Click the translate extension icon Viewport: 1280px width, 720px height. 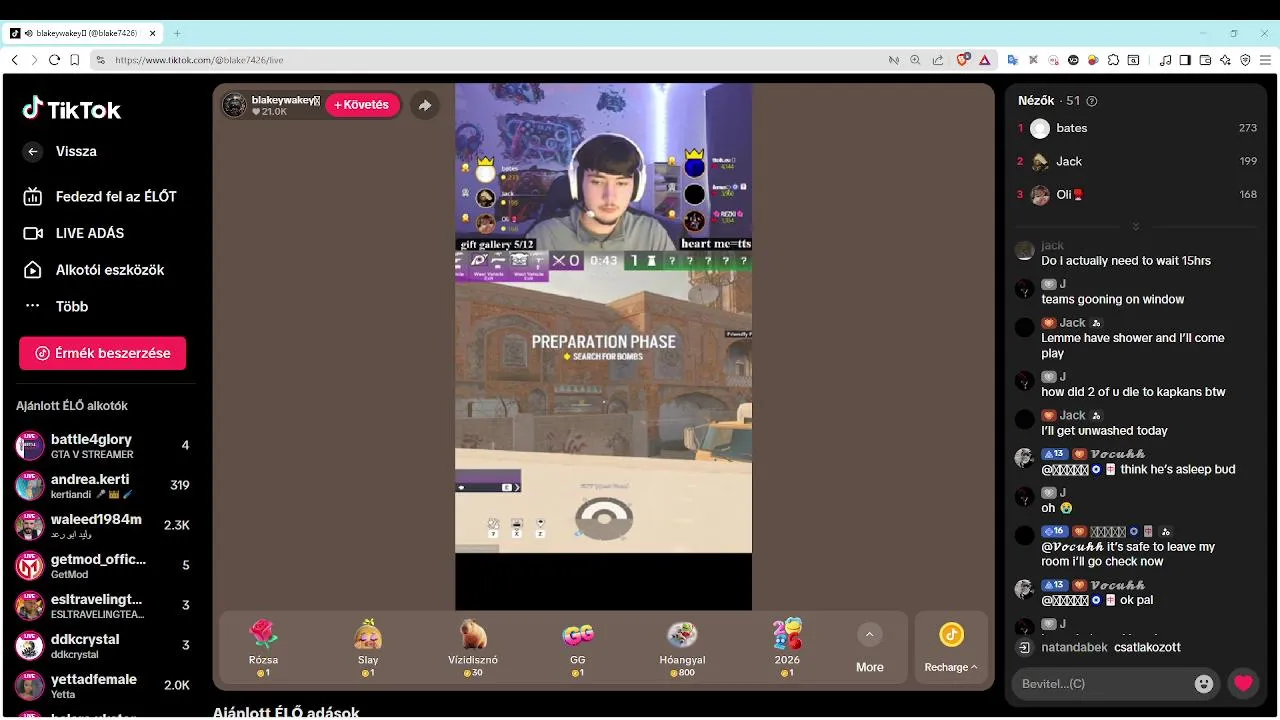pos(1012,60)
